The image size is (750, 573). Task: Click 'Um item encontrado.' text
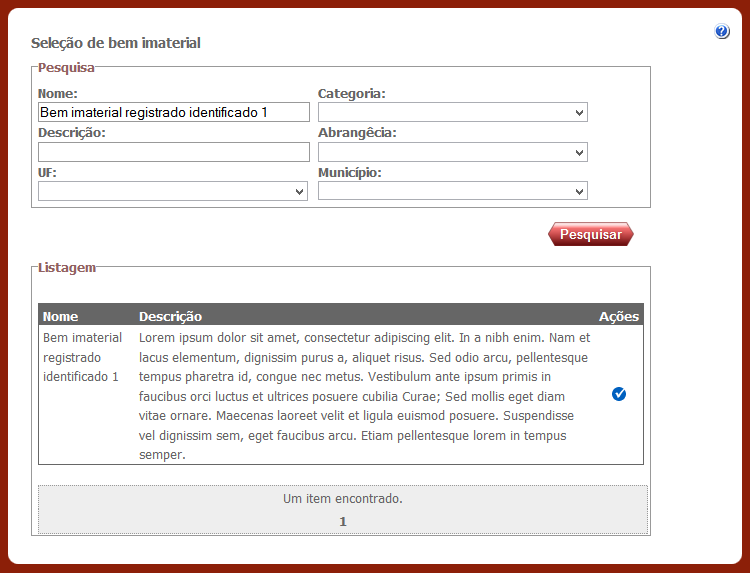342,499
